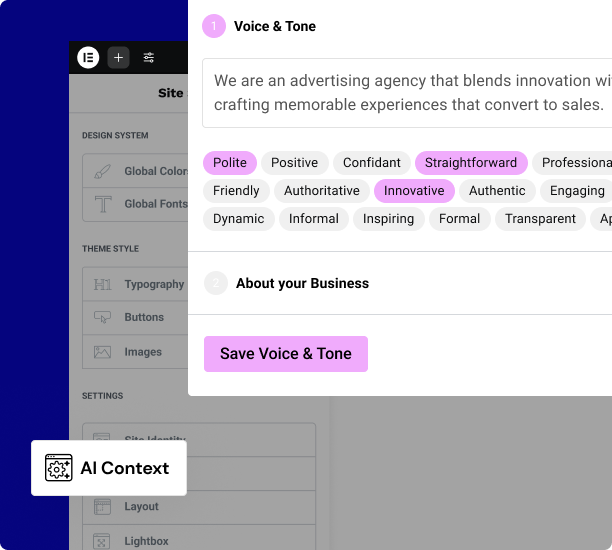612x550 pixels.
Task: Collapse the Voice & Tone section
Action: (x=274, y=27)
